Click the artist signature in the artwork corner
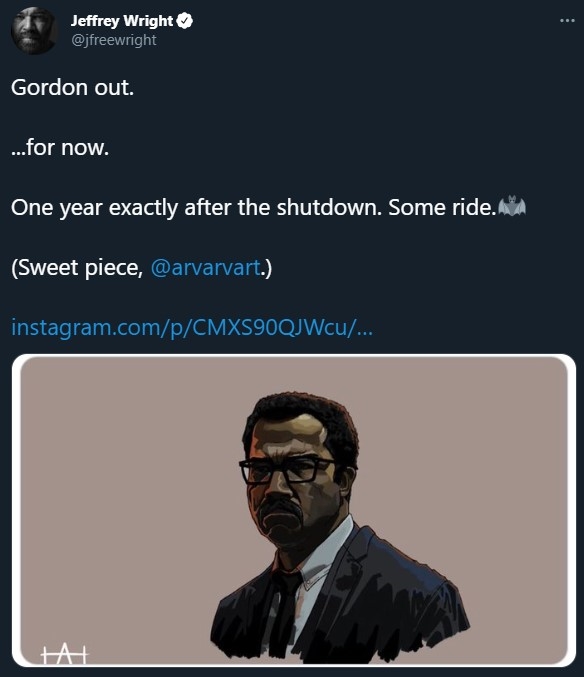Screen dimensions: 584x677 coord(64,654)
